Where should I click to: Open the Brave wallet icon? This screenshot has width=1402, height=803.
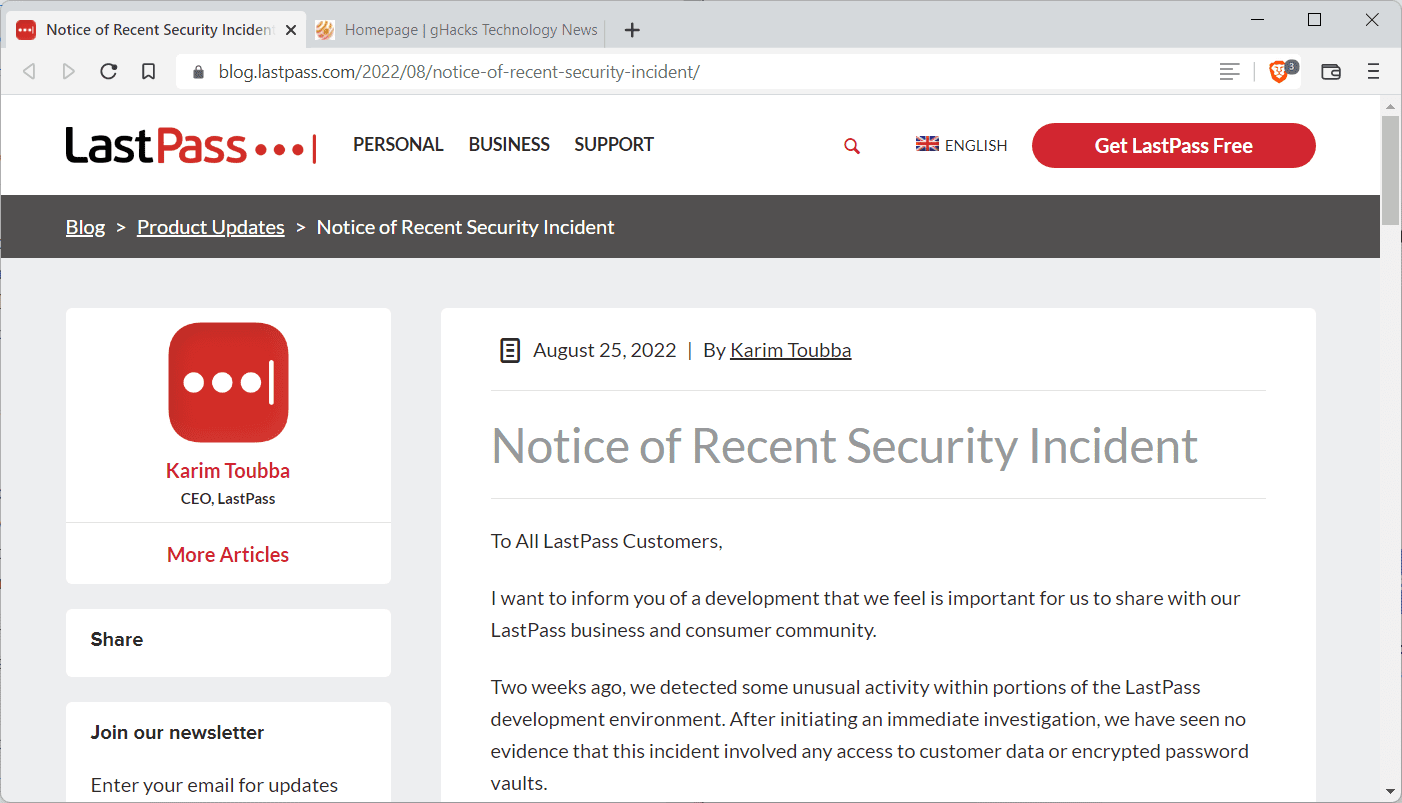tap(1330, 71)
